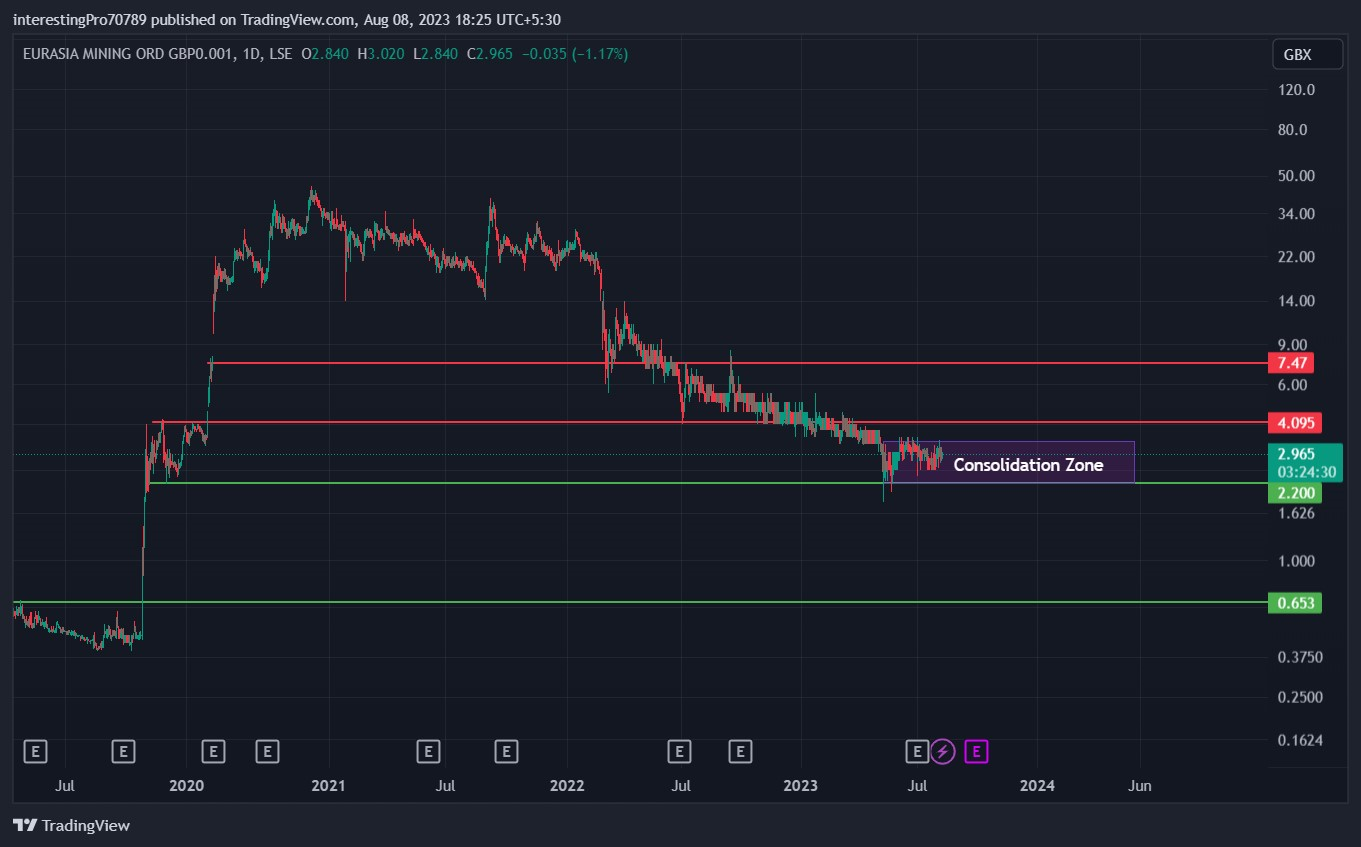Click the LSE exchange text in the legend
The height and width of the screenshot is (847, 1361).
[x=281, y=53]
